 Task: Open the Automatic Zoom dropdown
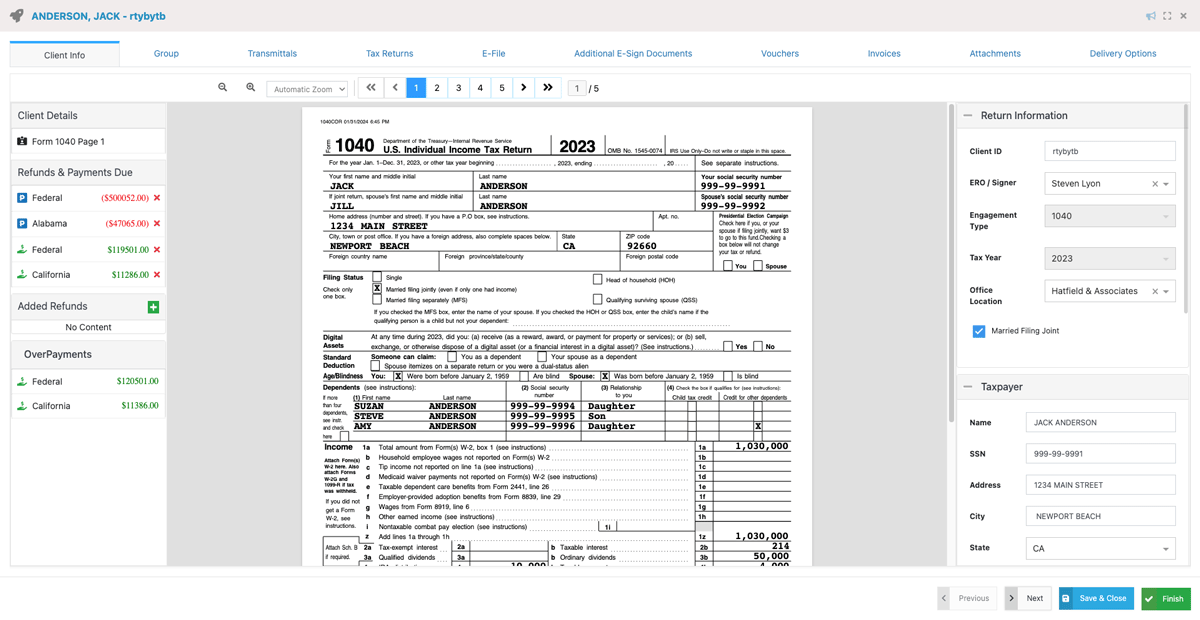[305, 88]
